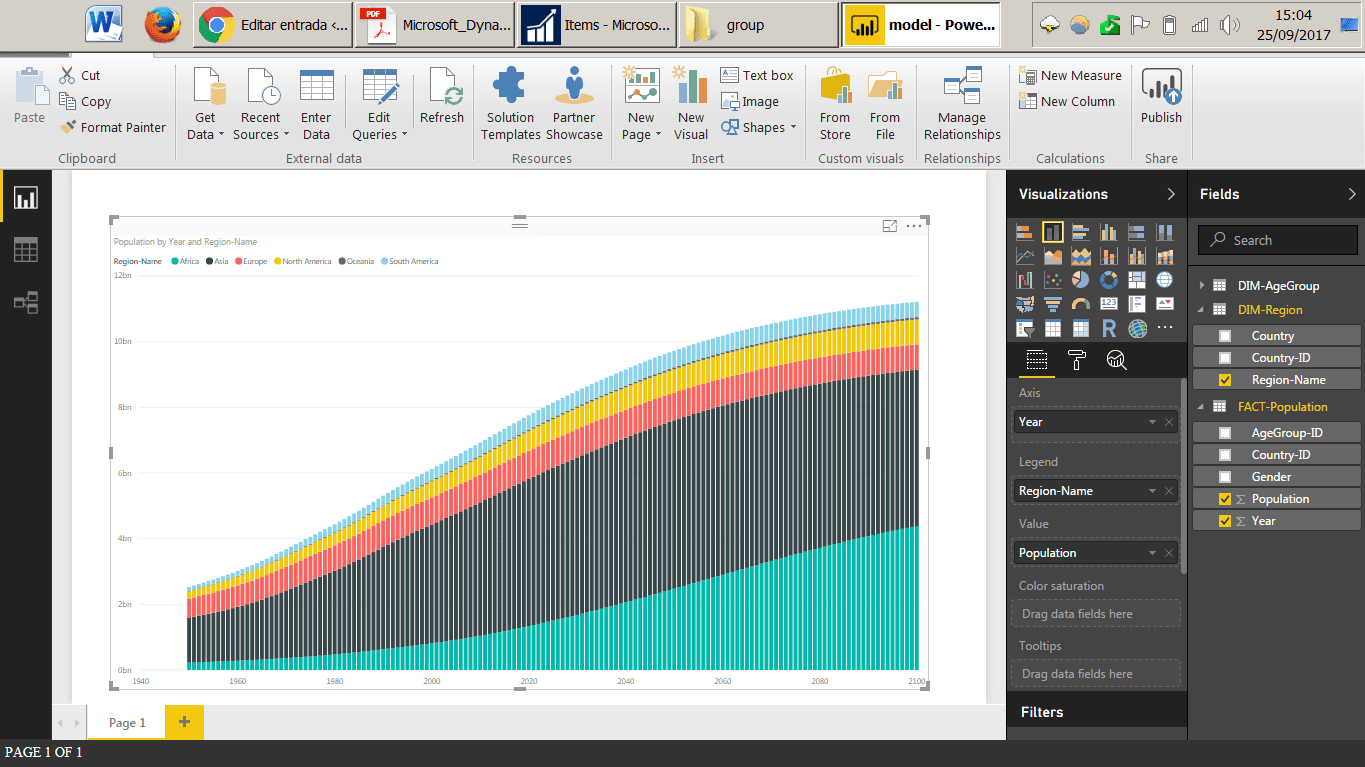This screenshot has height=767, width=1365.
Task: Collapse the Visualizations pane chevron
Action: click(x=1171, y=194)
